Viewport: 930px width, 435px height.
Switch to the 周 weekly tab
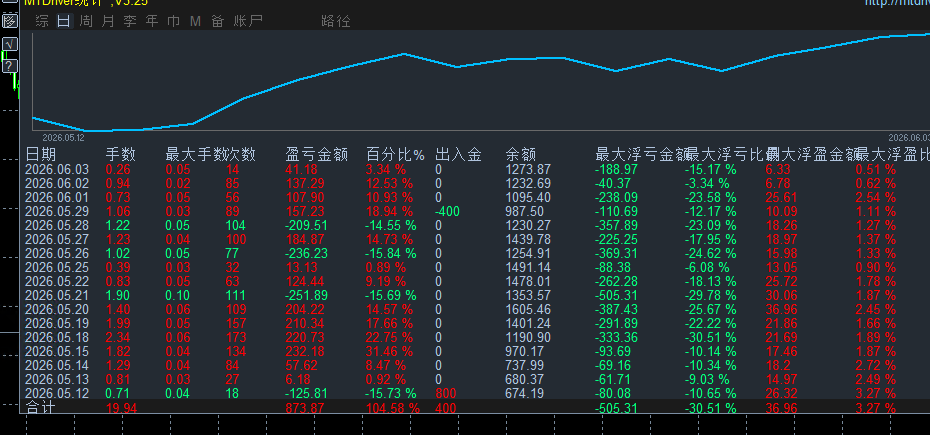pos(86,22)
